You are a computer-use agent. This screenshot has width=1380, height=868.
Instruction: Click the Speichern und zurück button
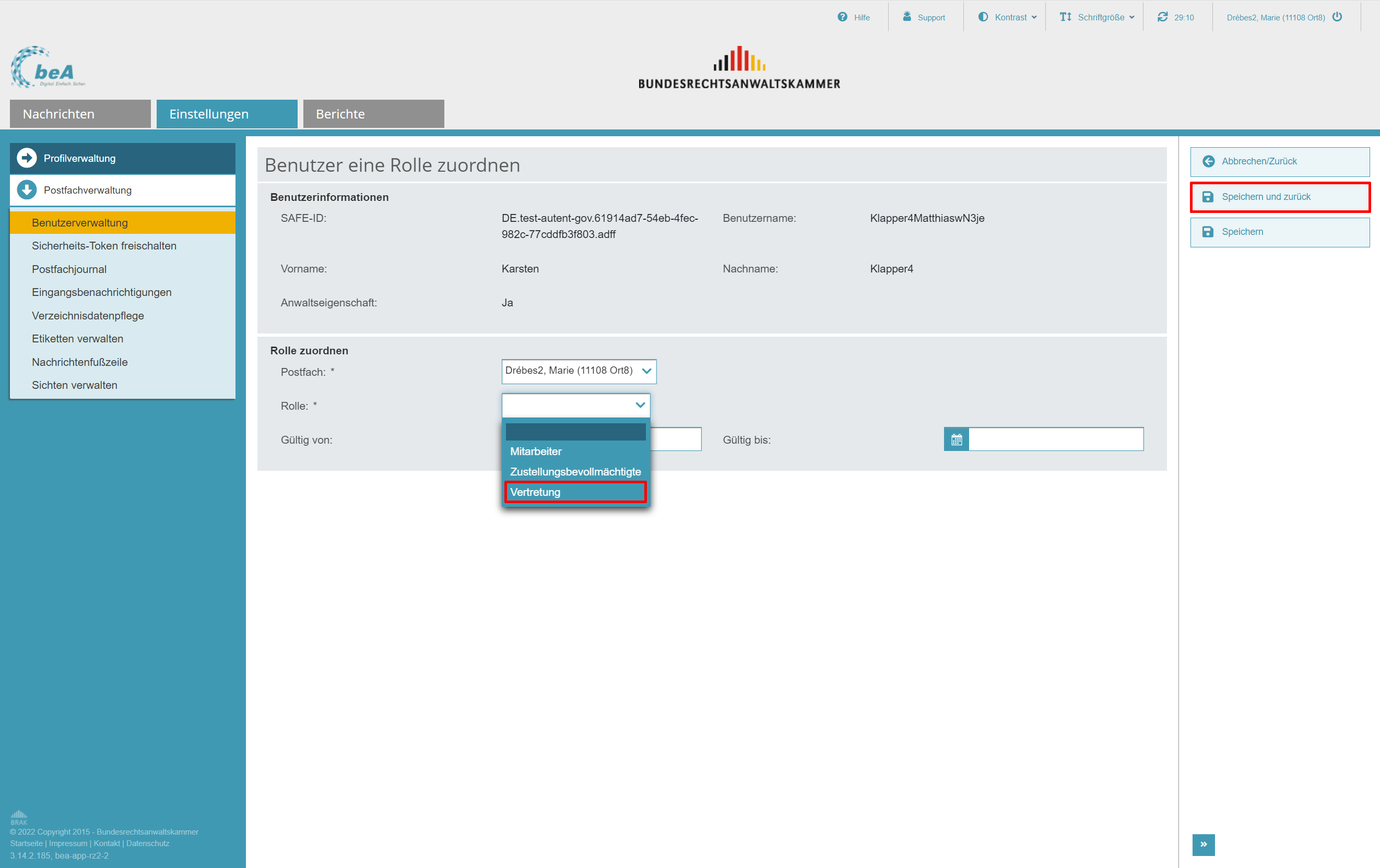(1279, 197)
